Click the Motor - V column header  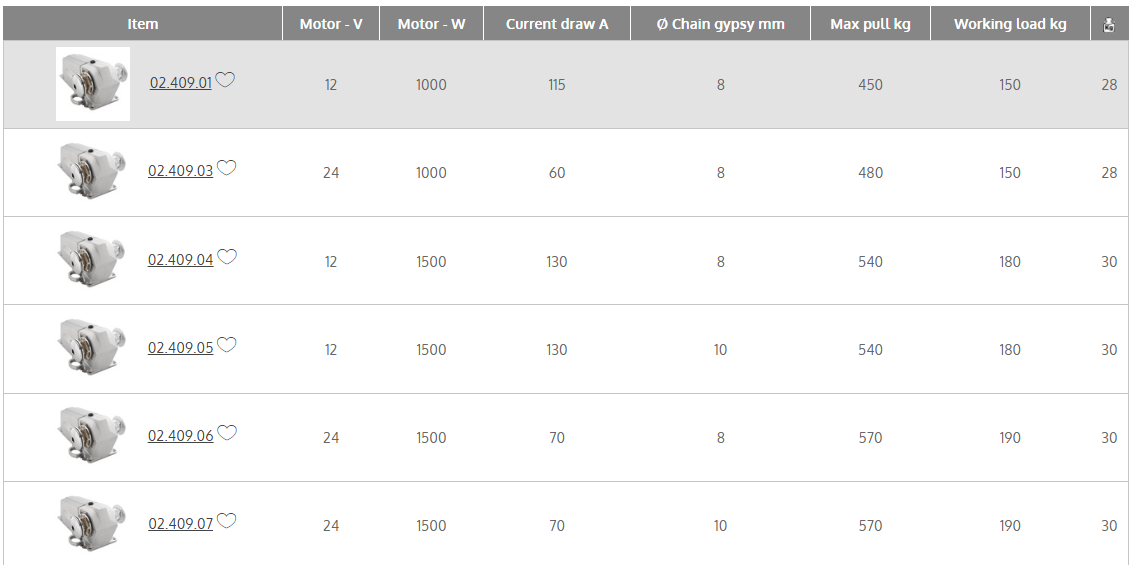[331, 24]
